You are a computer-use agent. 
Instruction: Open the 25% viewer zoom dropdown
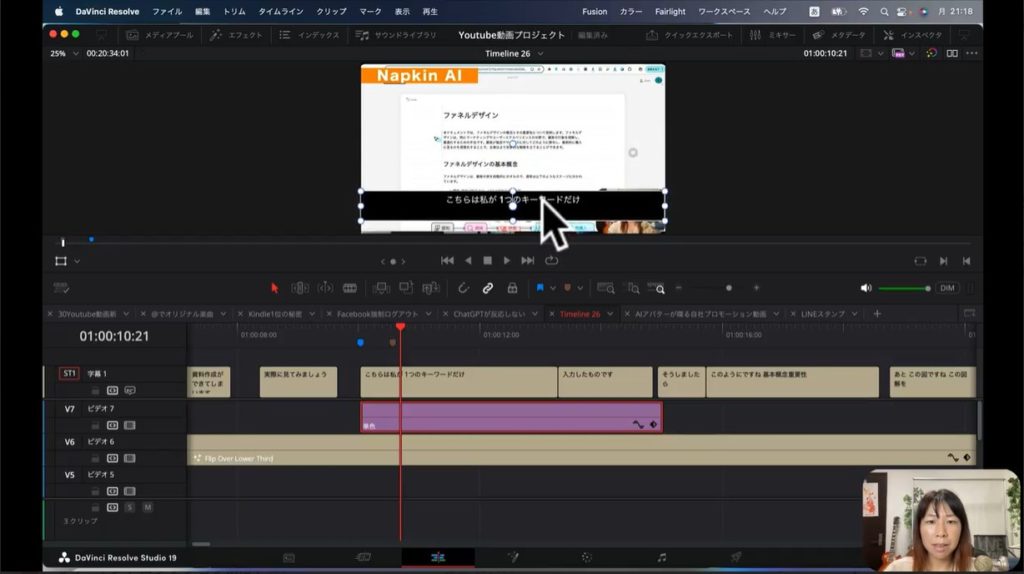coord(64,53)
